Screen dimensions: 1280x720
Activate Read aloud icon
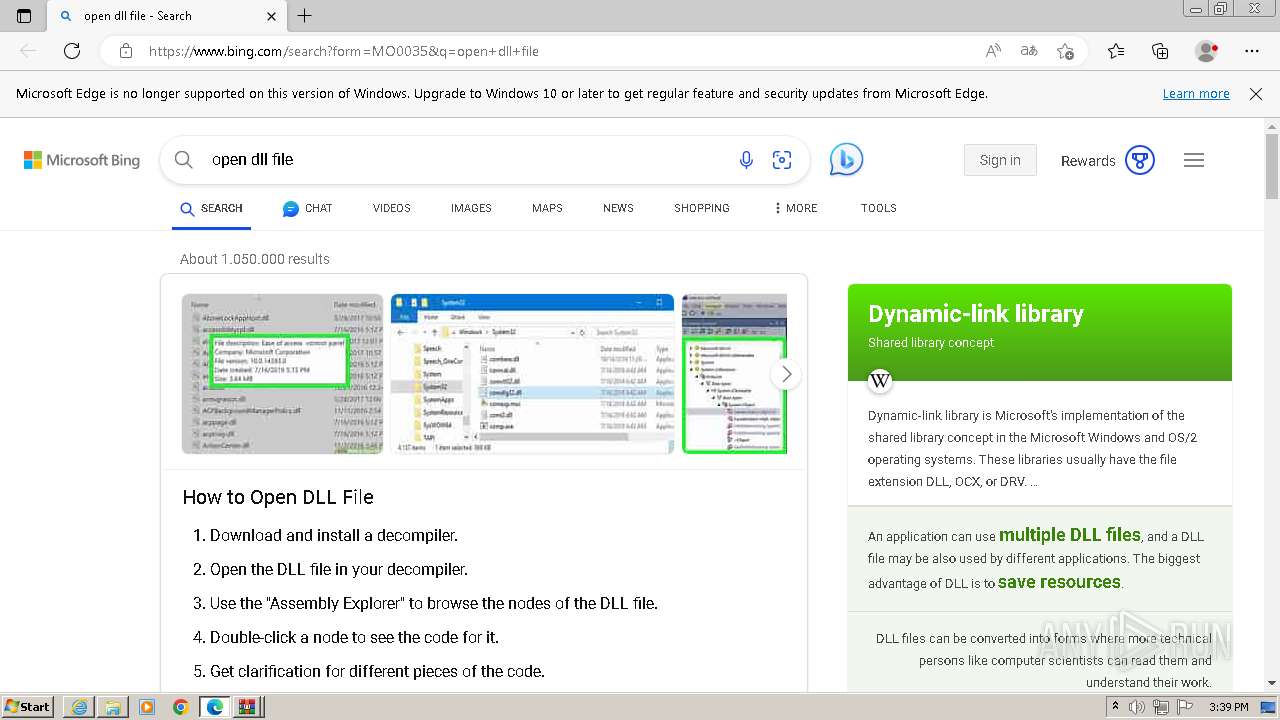(993, 51)
